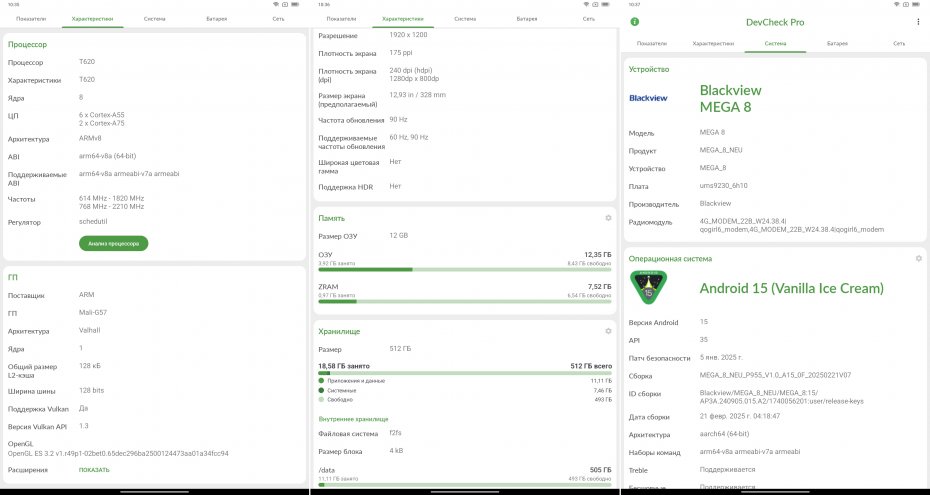Open the gear icon in the Операционная система card
Image resolution: width=930 pixels, height=495 pixels.
click(x=919, y=258)
